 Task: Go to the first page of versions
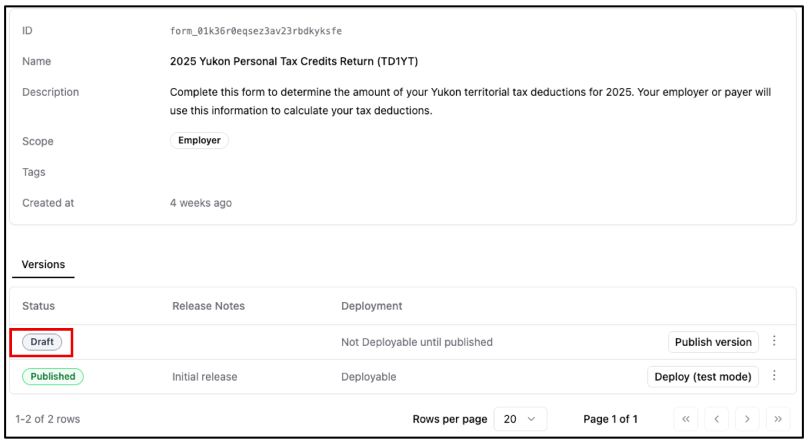point(686,419)
